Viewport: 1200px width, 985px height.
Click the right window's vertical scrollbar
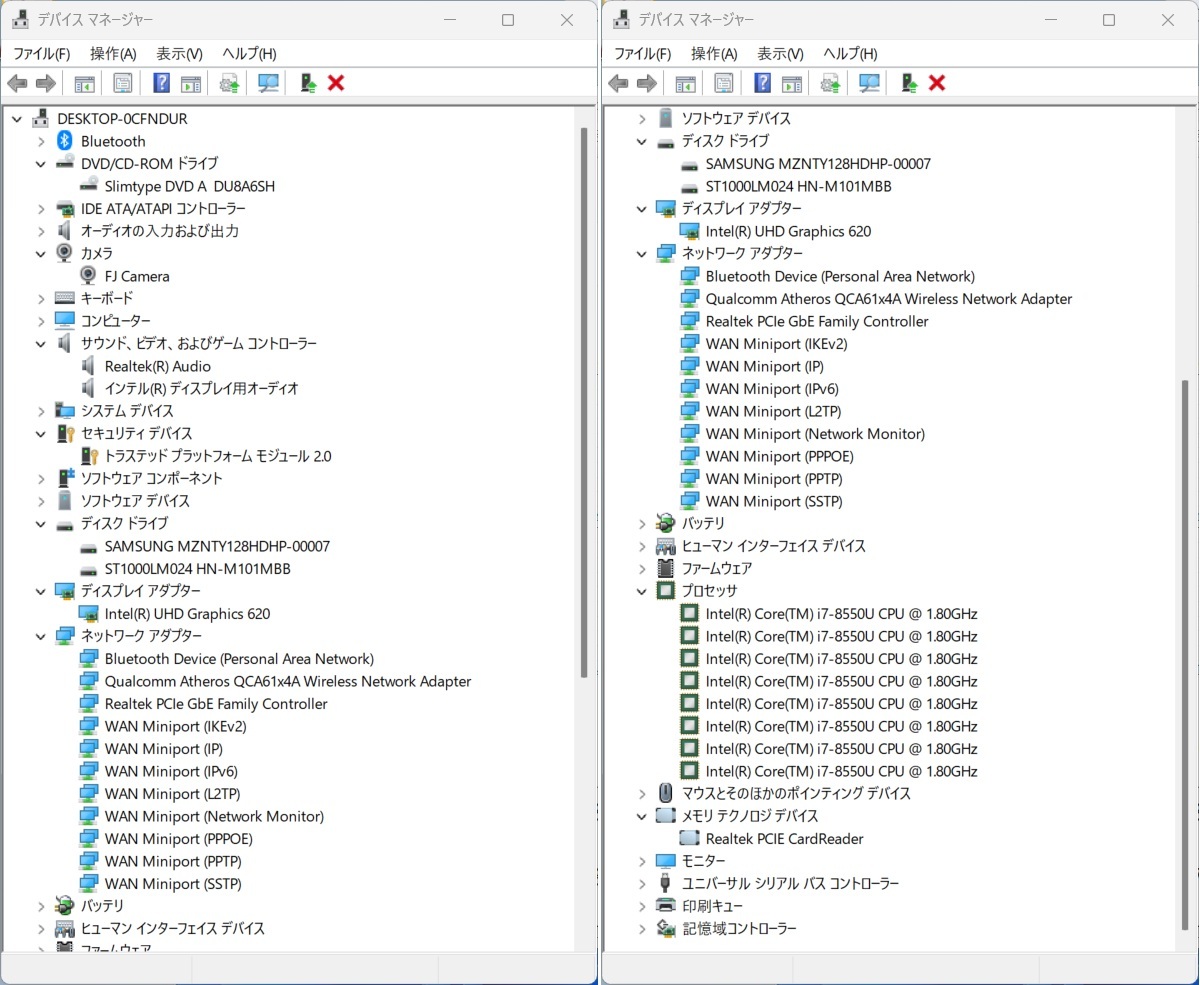click(1185, 650)
